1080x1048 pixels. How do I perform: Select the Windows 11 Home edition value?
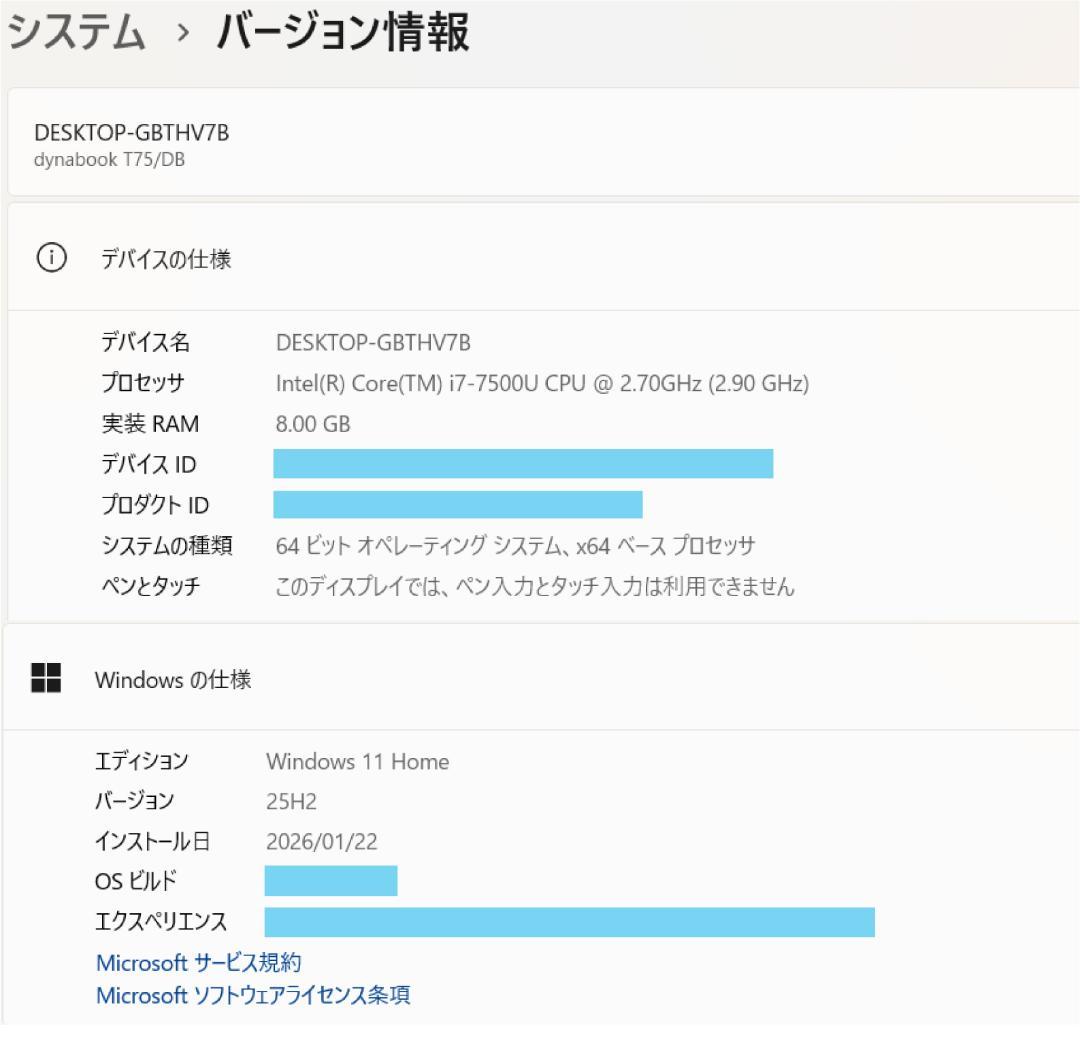click(x=356, y=761)
